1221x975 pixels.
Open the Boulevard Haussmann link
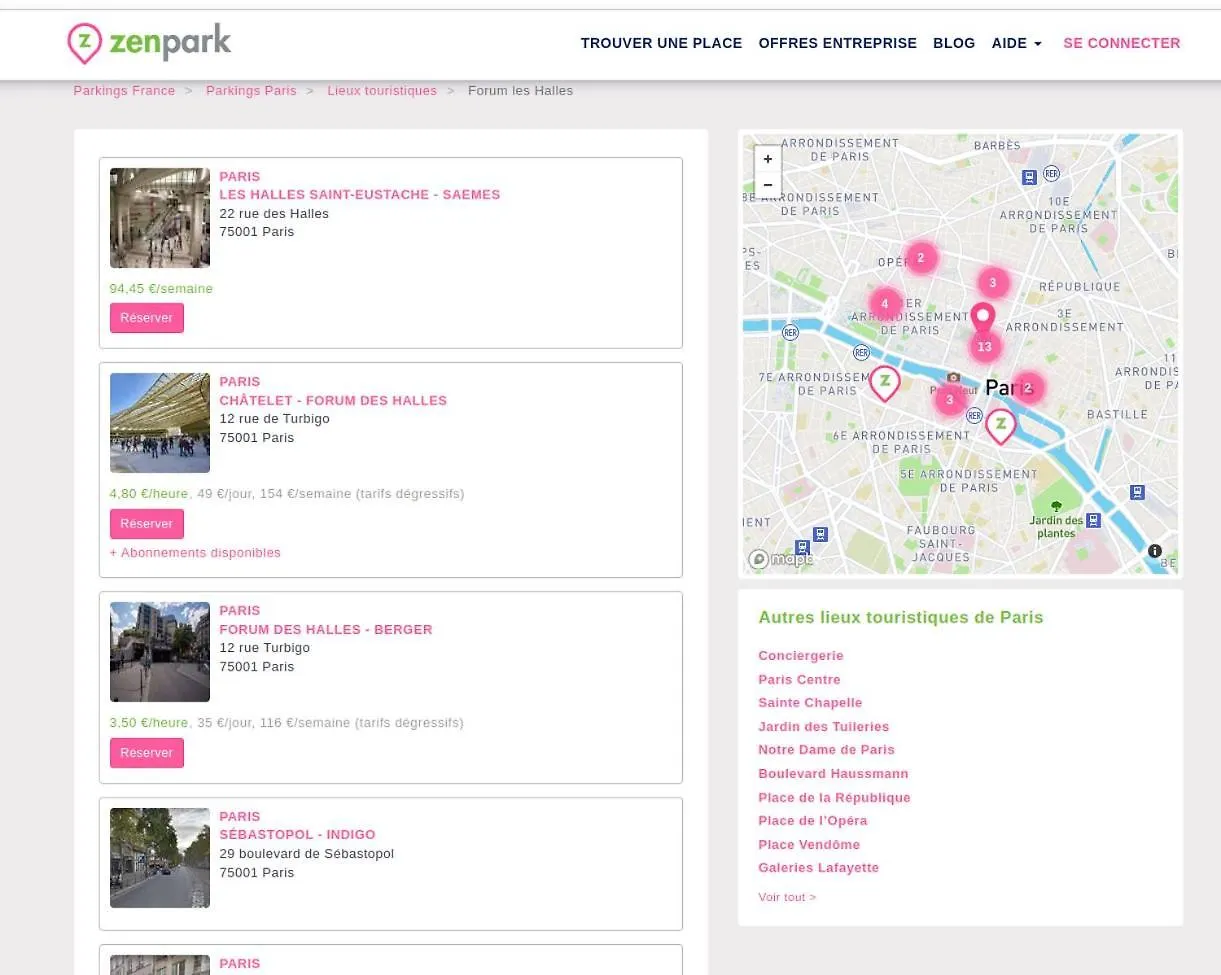click(x=833, y=774)
